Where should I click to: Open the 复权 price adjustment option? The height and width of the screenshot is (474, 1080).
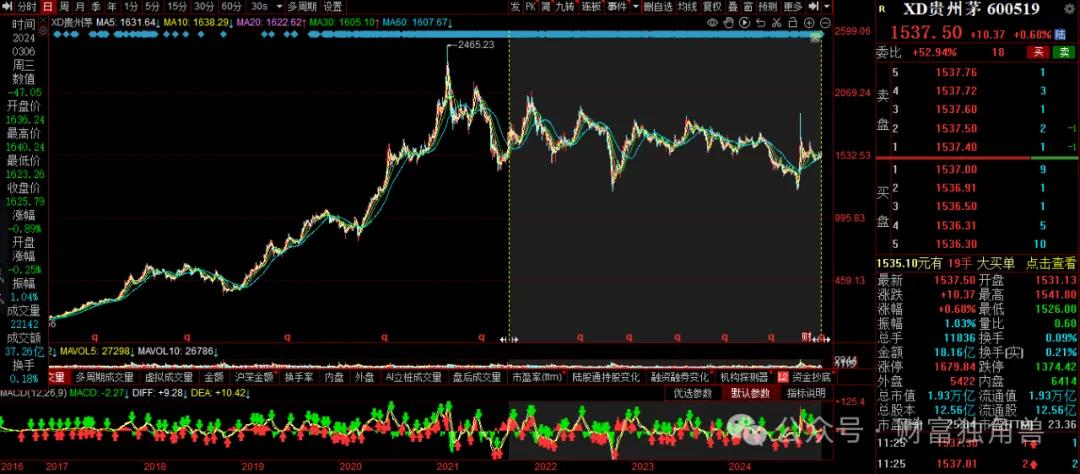(712, 7)
